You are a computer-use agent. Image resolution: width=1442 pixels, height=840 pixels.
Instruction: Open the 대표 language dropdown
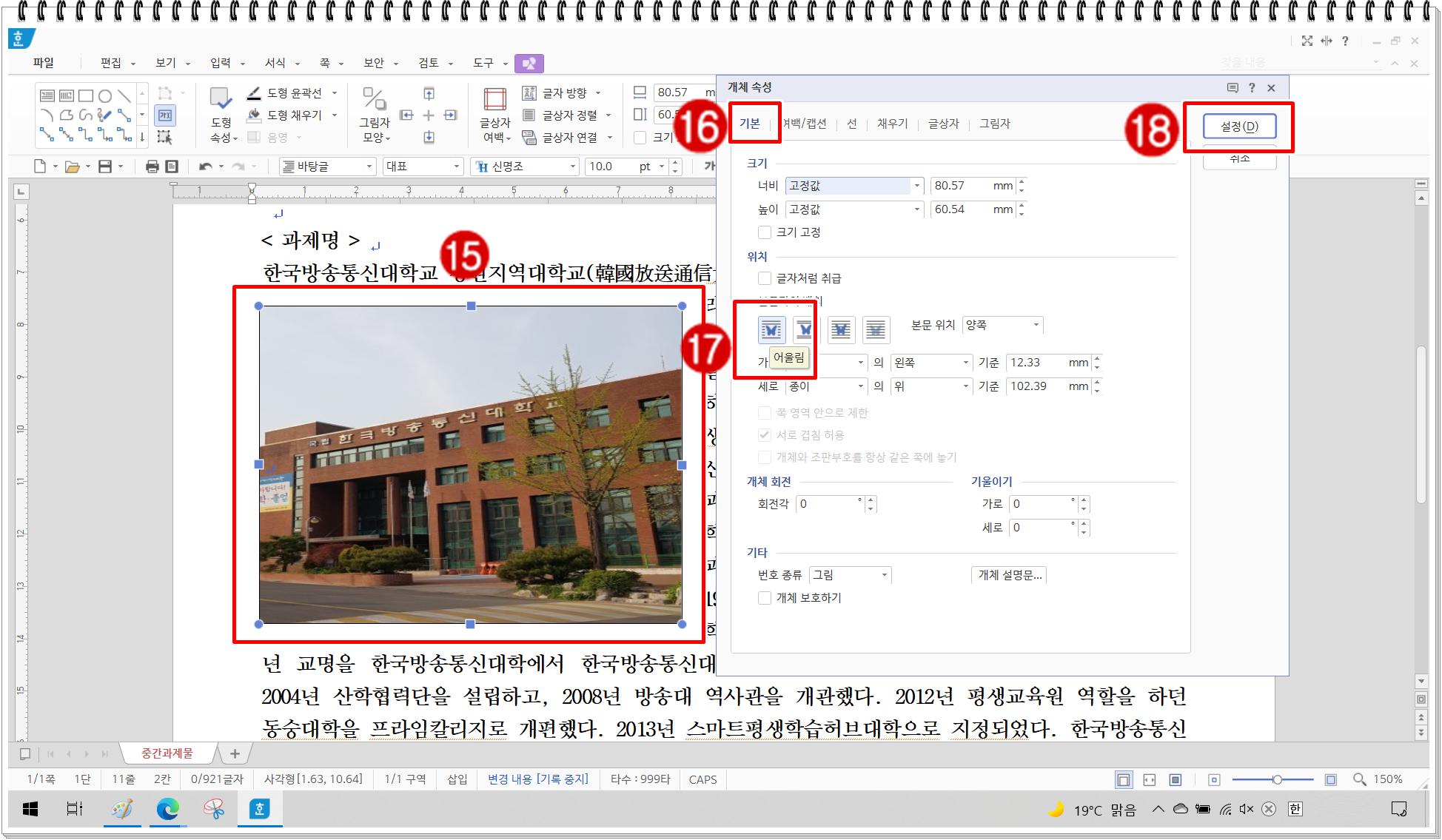tap(423, 167)
